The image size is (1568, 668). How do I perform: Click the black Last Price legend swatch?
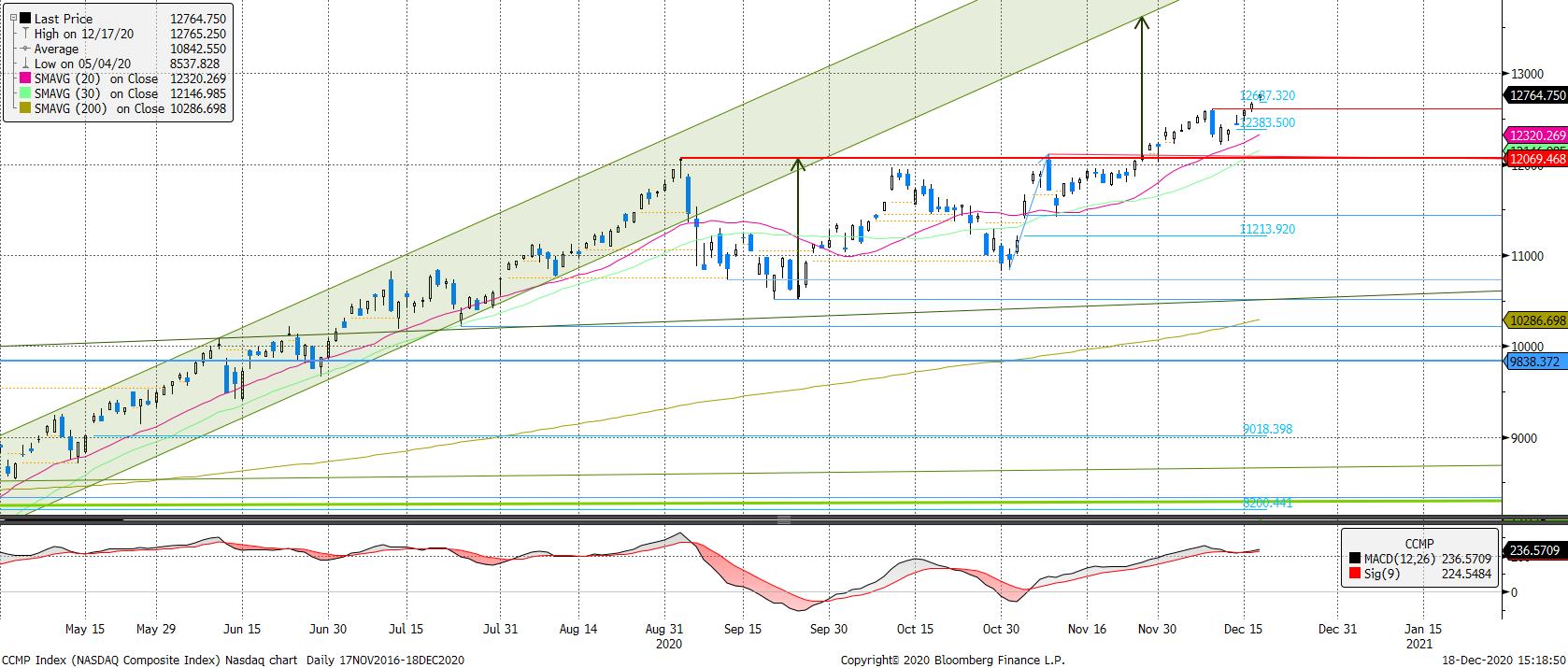(x=24, y=19)
